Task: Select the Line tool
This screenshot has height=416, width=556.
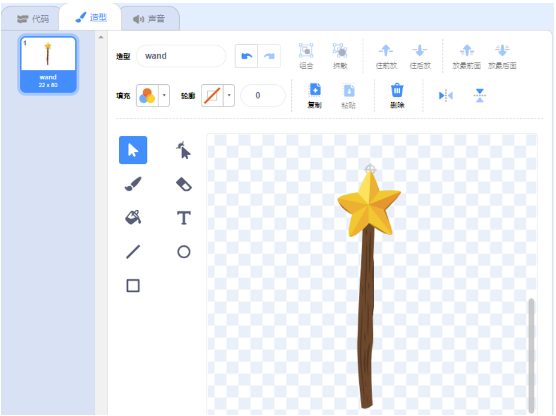Action: click(x=133, y=252)
